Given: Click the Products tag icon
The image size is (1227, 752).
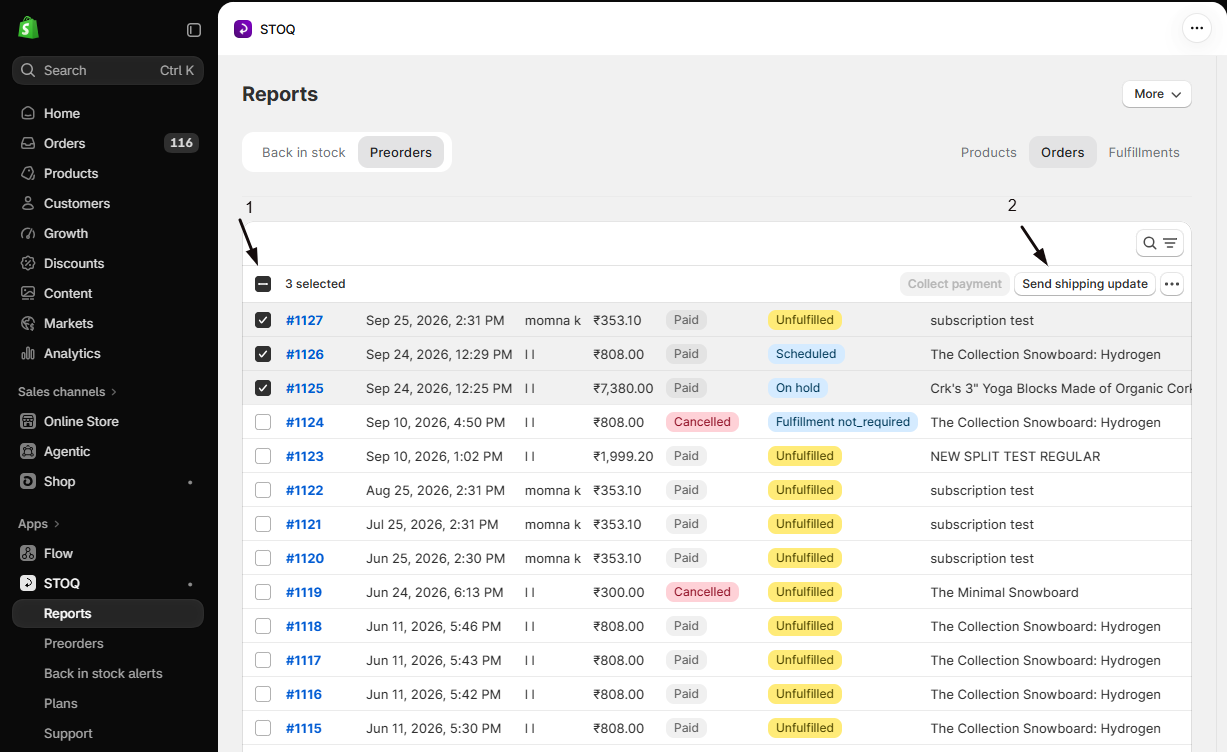Looking at the screenshot, I should tap(28, 173).
